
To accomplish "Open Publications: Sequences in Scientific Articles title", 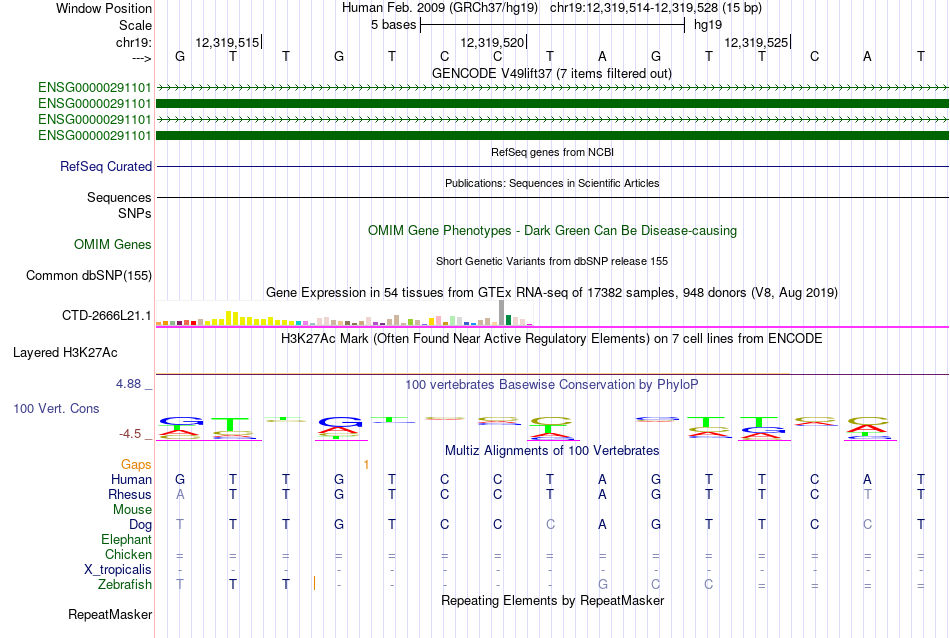I will (x=552, y=183).
